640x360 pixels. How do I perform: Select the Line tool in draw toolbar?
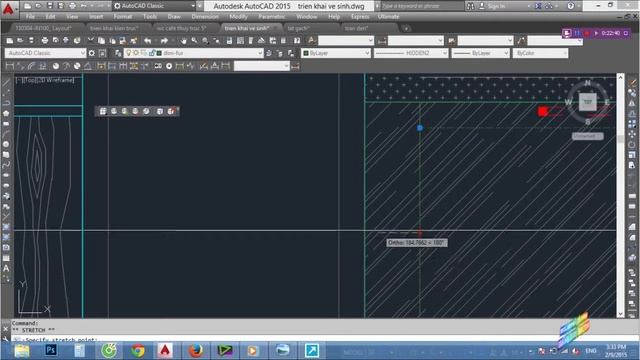(6, 83)
